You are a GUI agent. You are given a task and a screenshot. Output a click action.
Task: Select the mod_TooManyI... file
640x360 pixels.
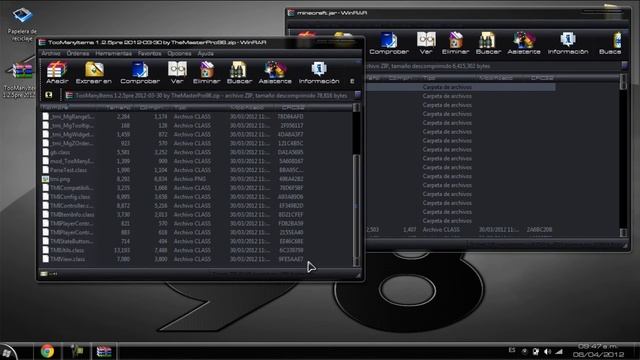pyautogui.click(x=72, y=161)
